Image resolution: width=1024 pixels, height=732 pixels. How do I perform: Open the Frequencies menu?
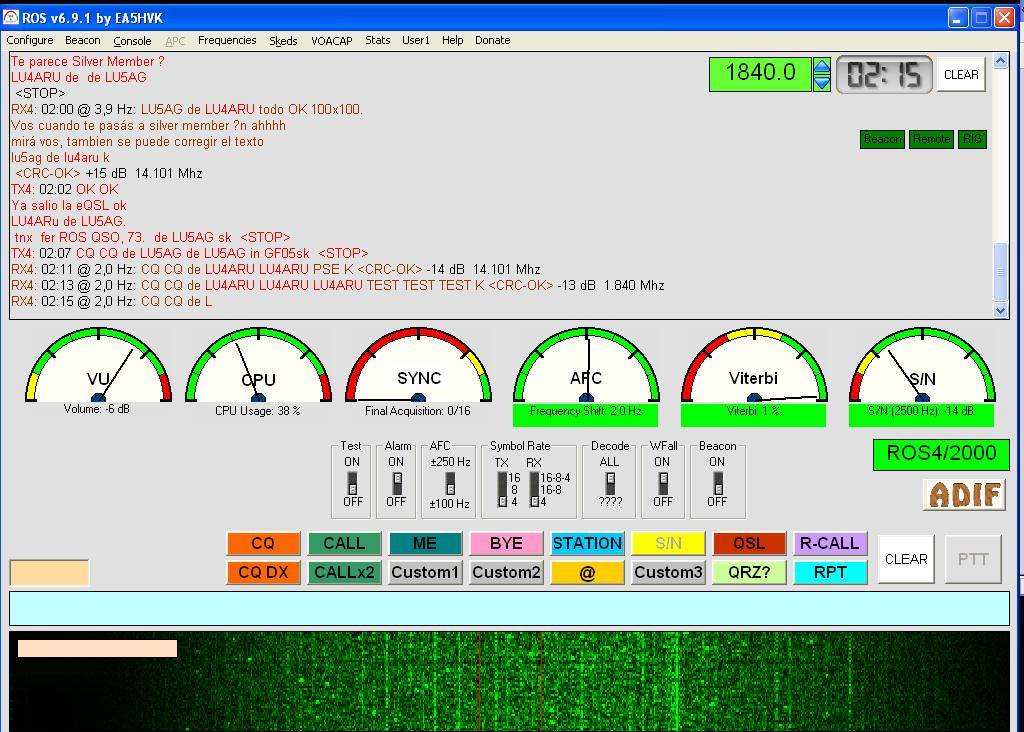pyautogui.click(x=227, y=40)
